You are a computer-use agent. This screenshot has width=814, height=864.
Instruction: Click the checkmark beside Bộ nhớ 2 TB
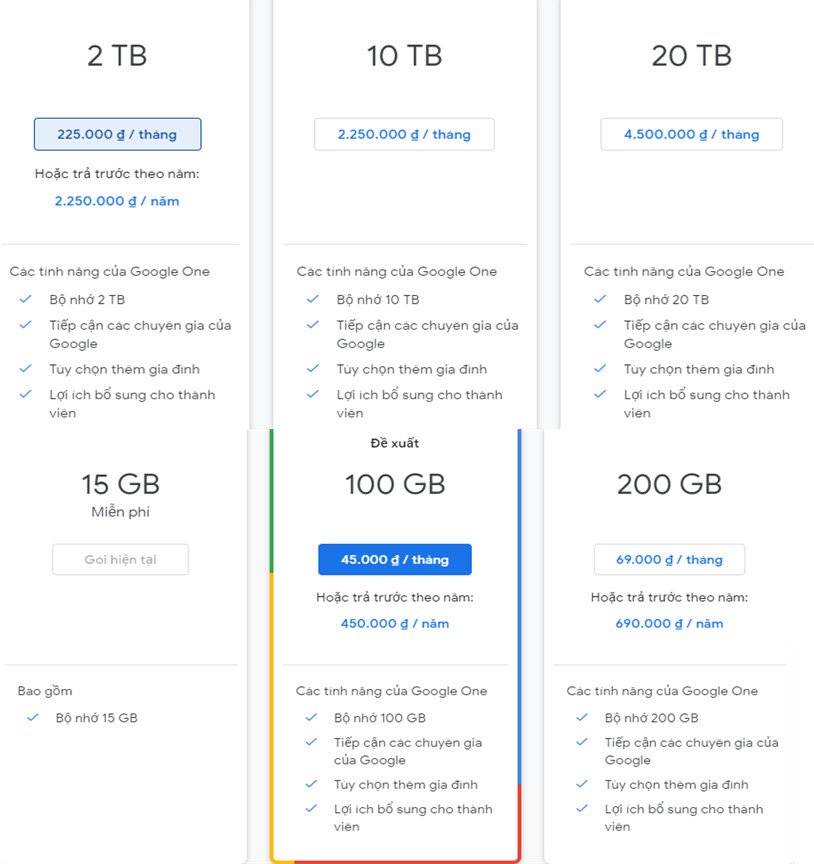tap(25, 299)
